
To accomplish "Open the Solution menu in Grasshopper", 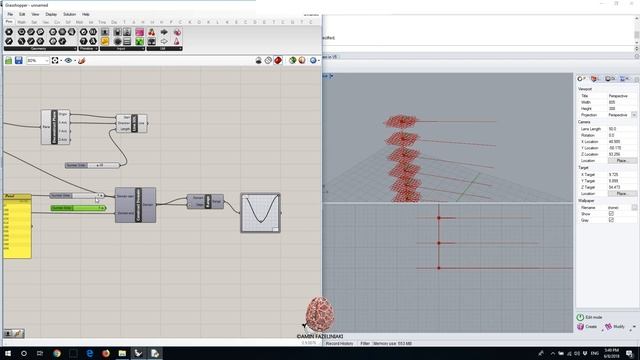I will coord(69,14).
